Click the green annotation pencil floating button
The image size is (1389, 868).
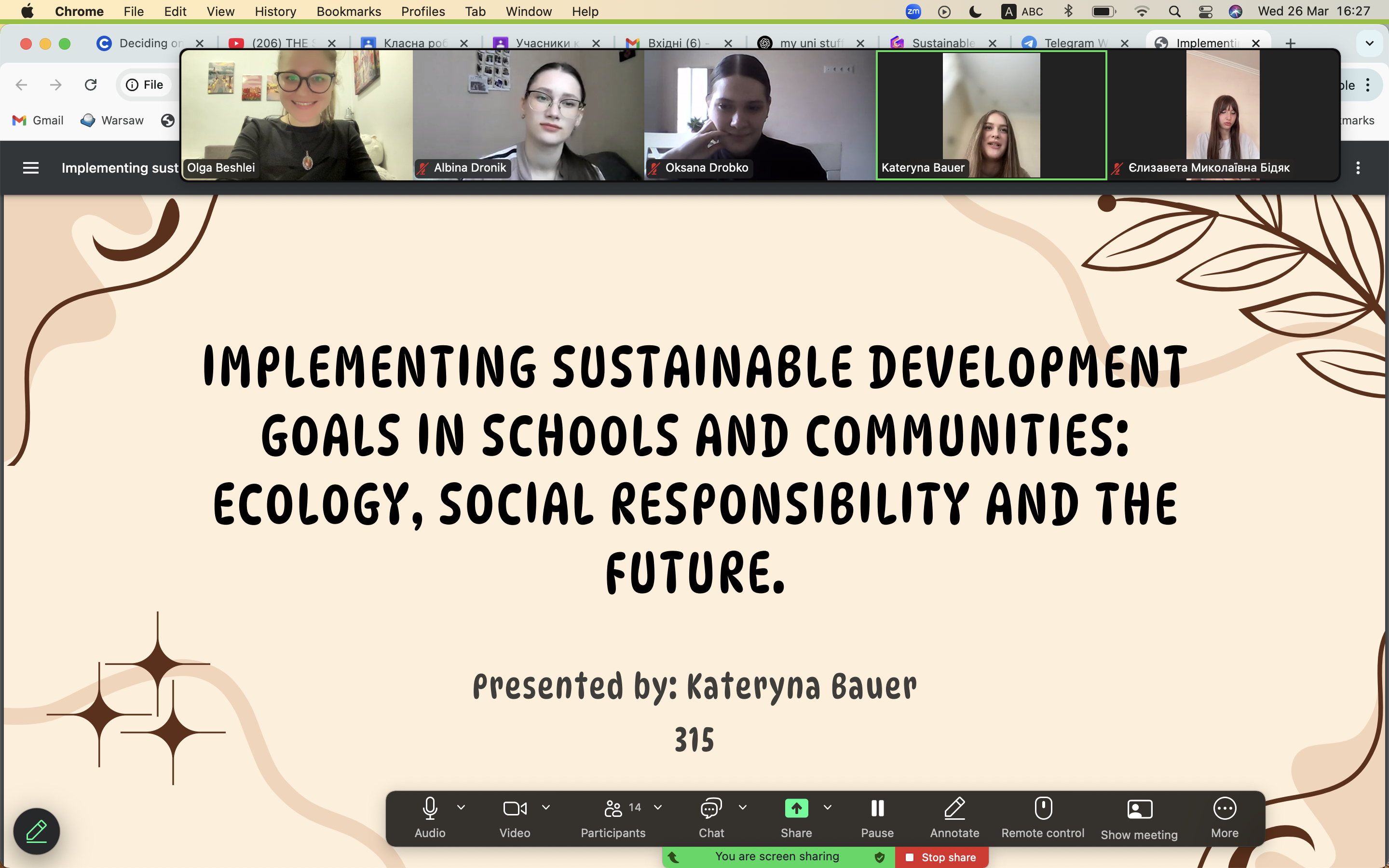pyautogui.click(x=37, y=831)
